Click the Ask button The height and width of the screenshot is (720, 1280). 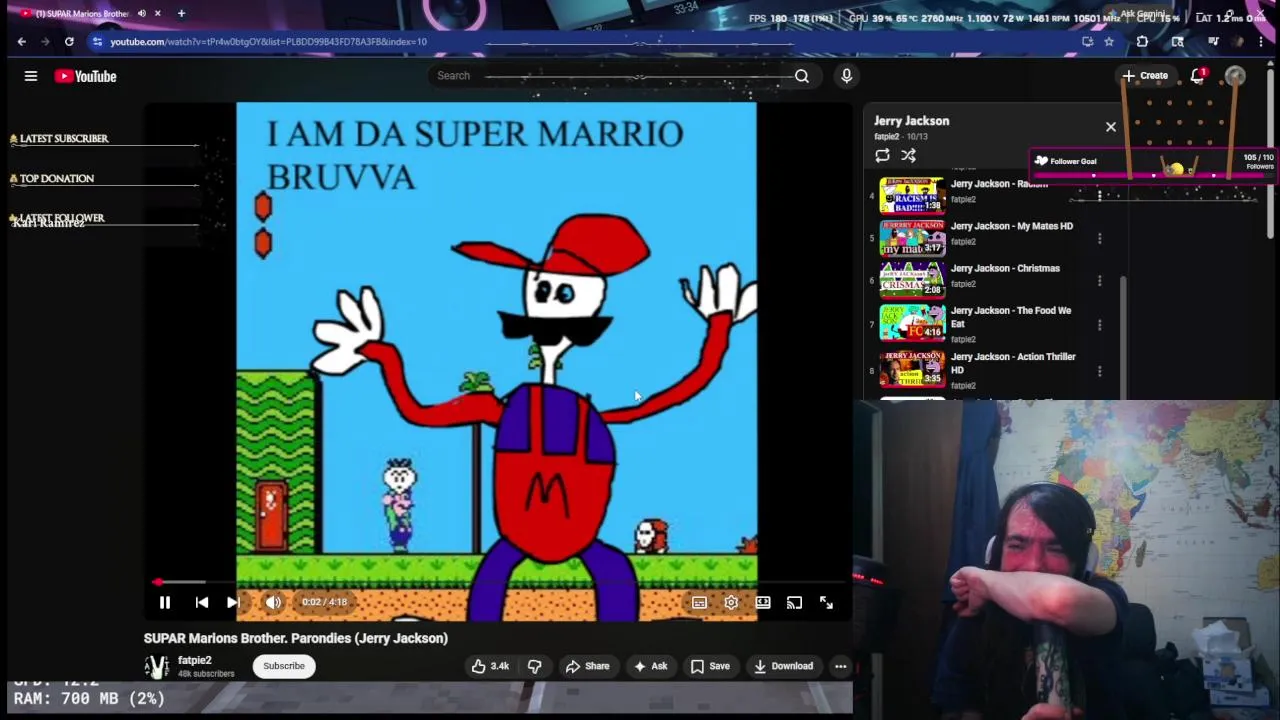tap(650, 666)
